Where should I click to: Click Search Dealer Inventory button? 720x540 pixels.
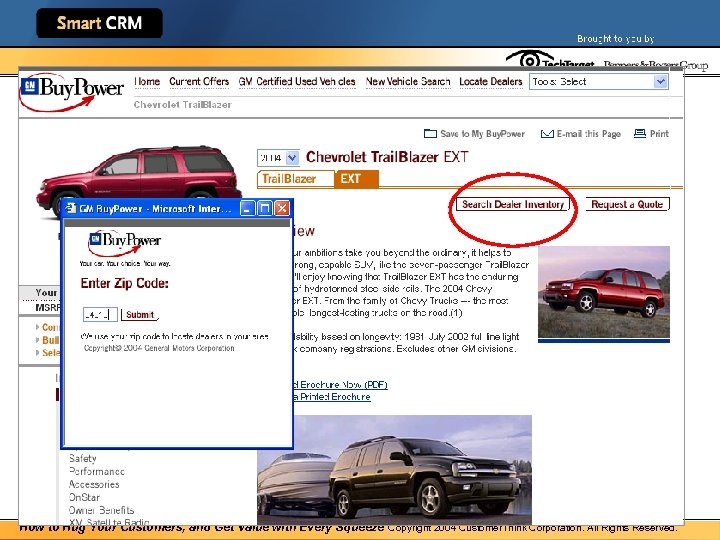click(513, 204)
